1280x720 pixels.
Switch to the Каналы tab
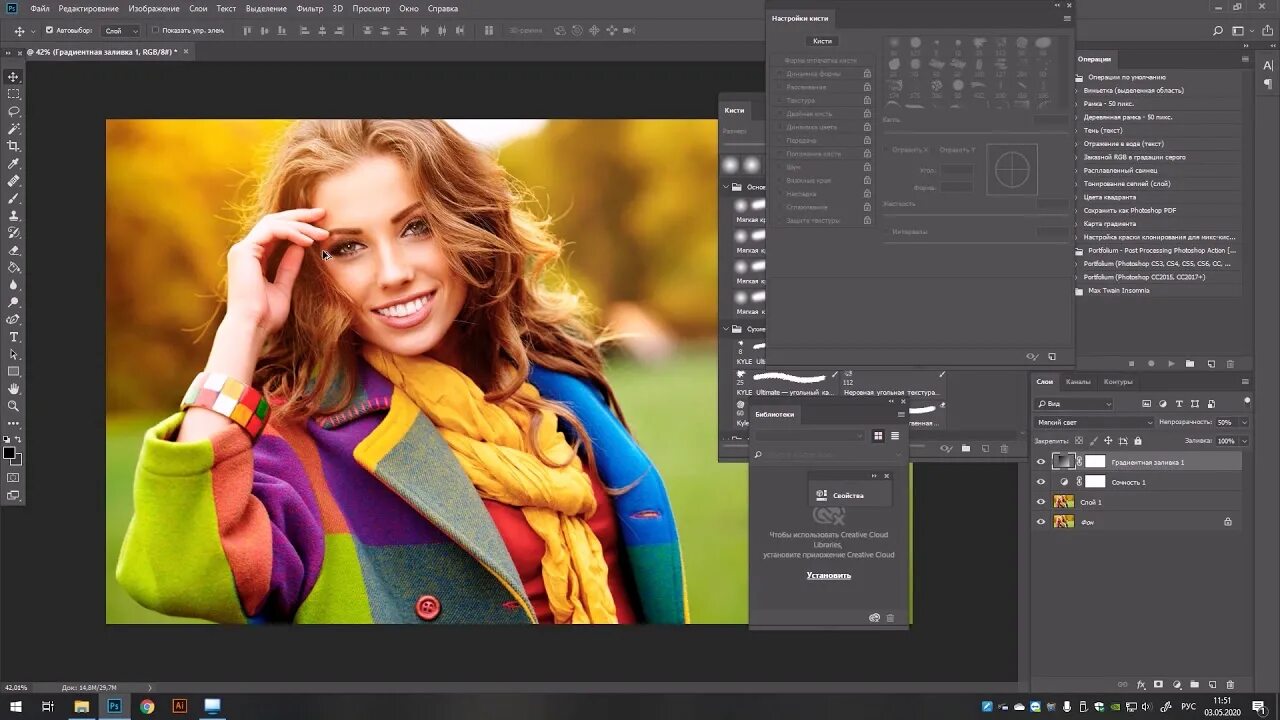[1078, 382]
